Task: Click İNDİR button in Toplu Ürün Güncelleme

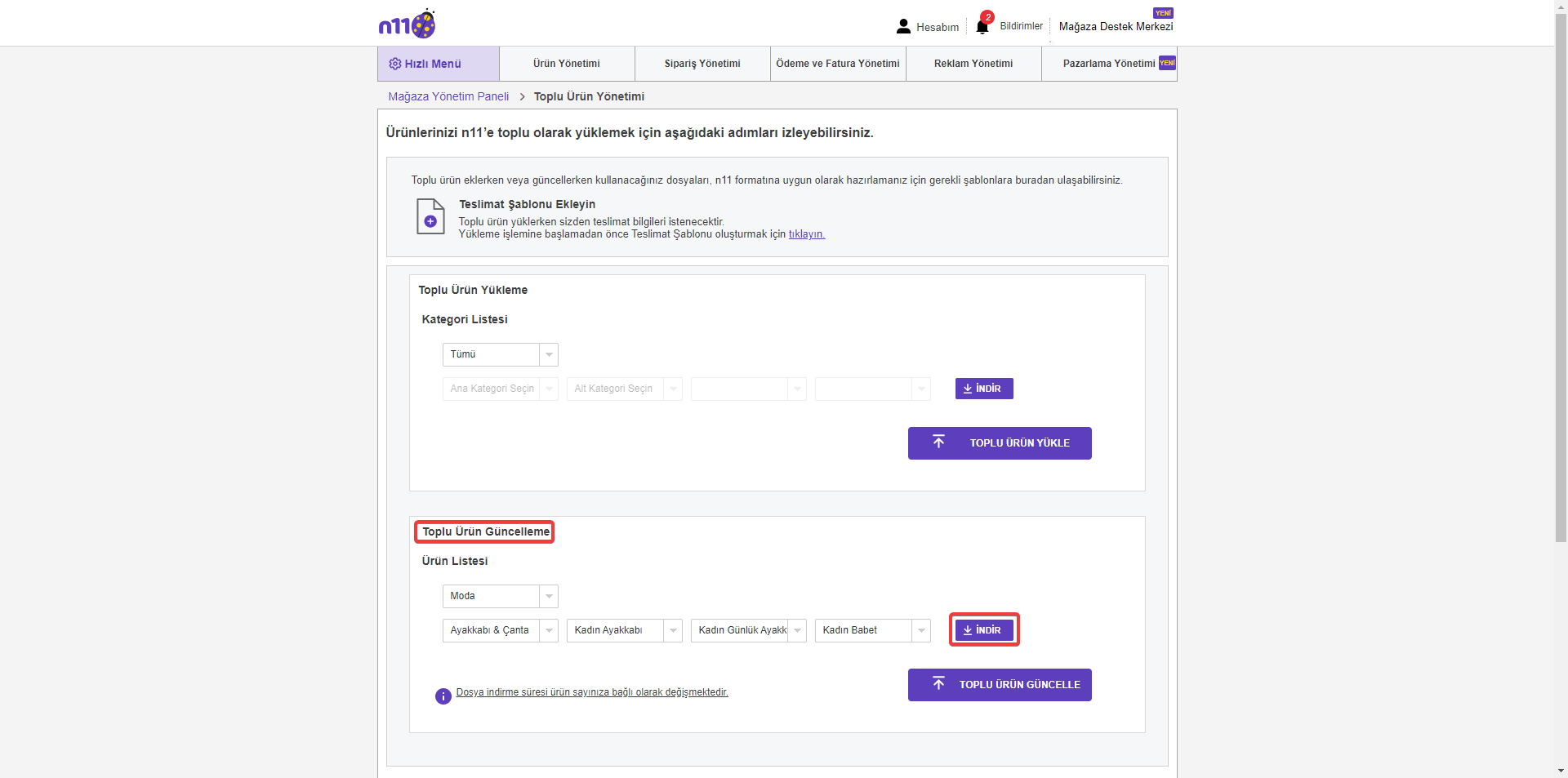Action: click(x=984, y=630)
